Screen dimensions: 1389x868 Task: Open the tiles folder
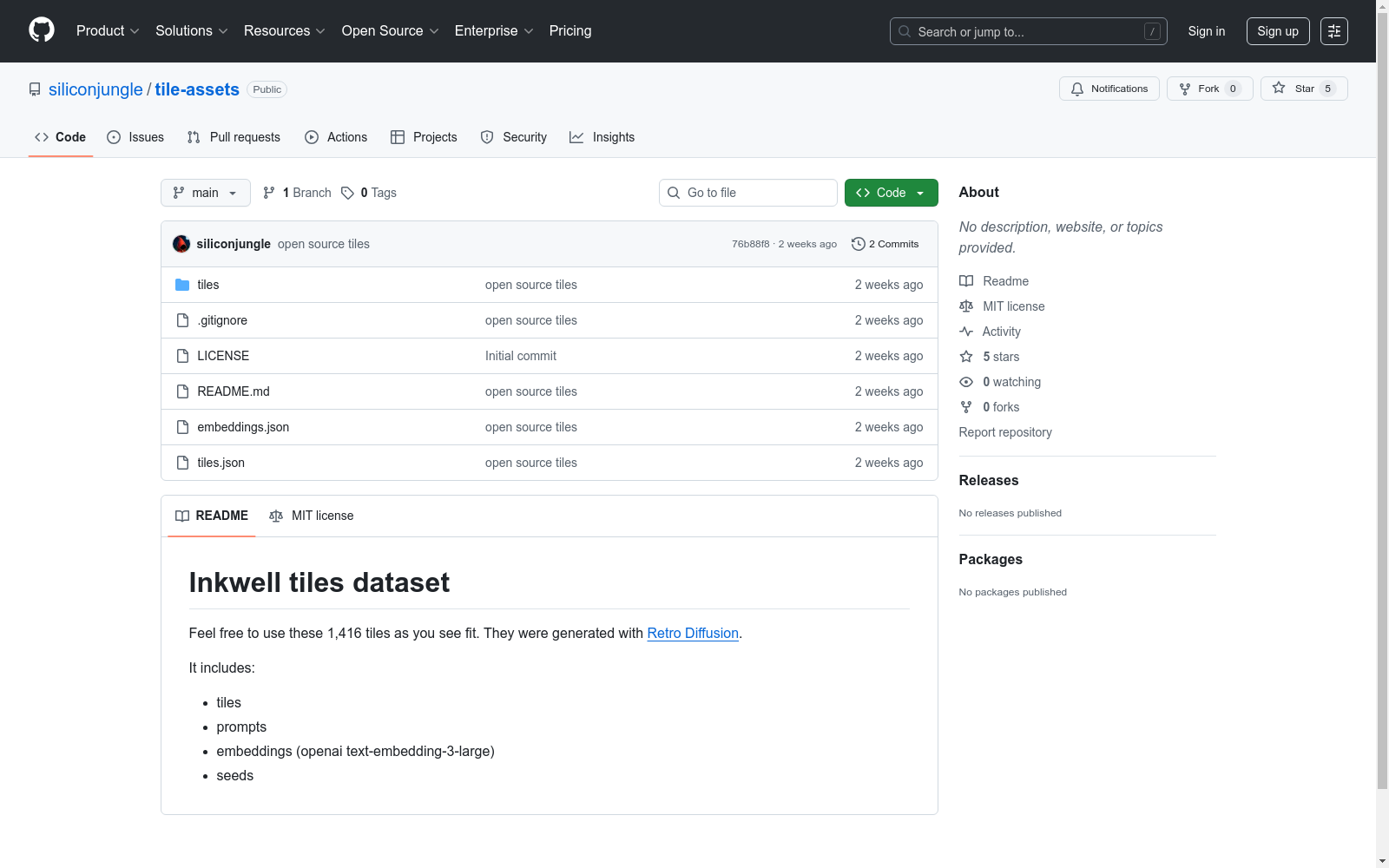(208, 285)
